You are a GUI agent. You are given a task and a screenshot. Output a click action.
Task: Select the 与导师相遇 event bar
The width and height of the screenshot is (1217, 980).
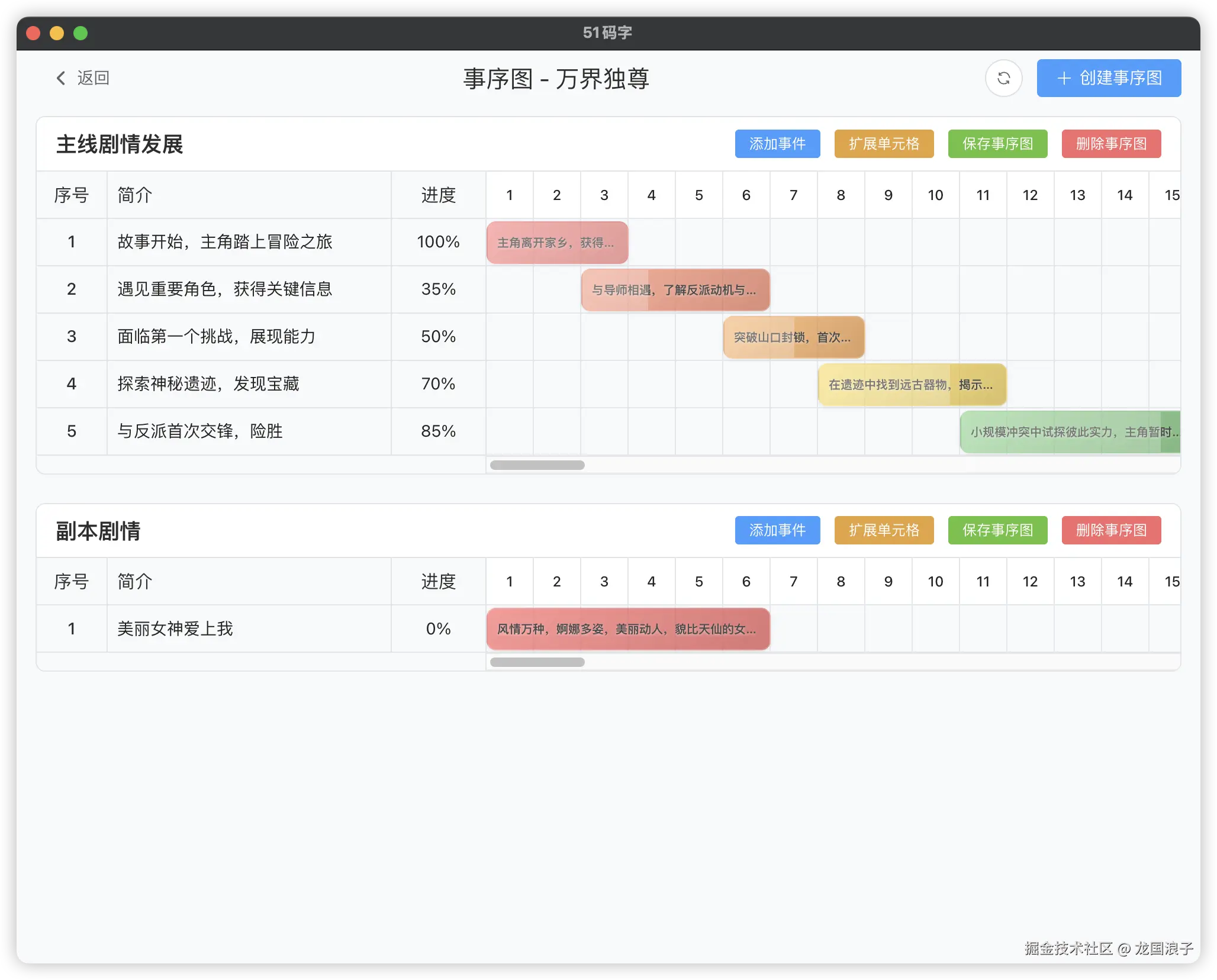[x=675, y=290]
